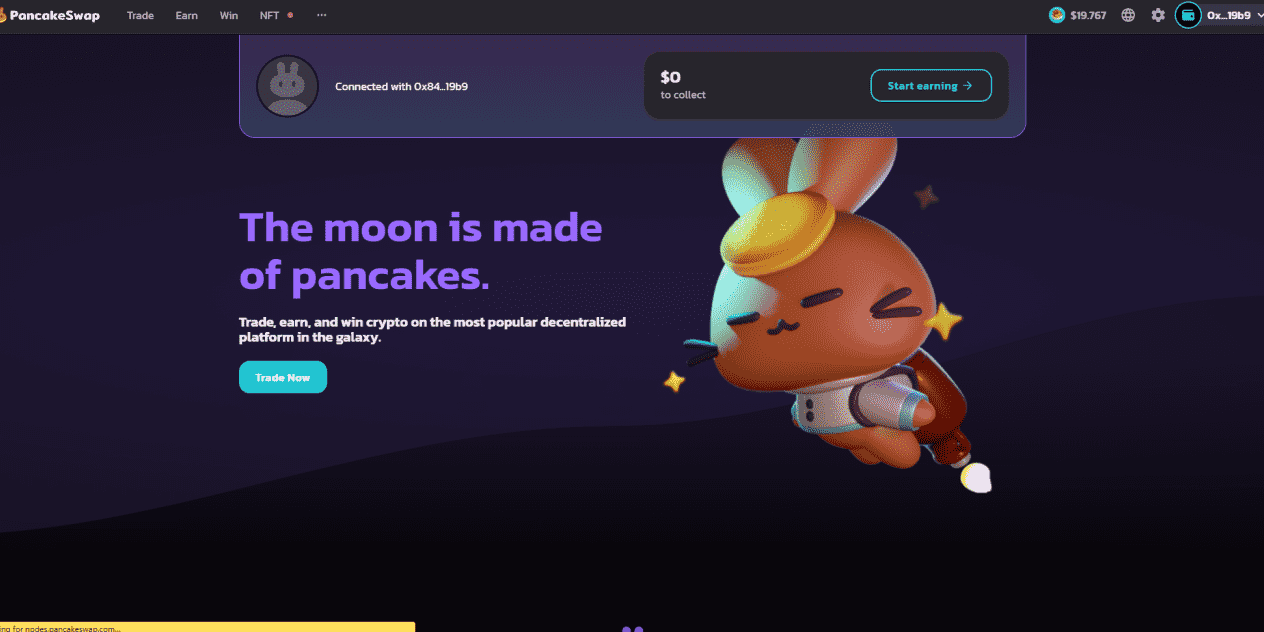Open the settings gear
1264x632 pixels.
click(x=1158, y=15)
